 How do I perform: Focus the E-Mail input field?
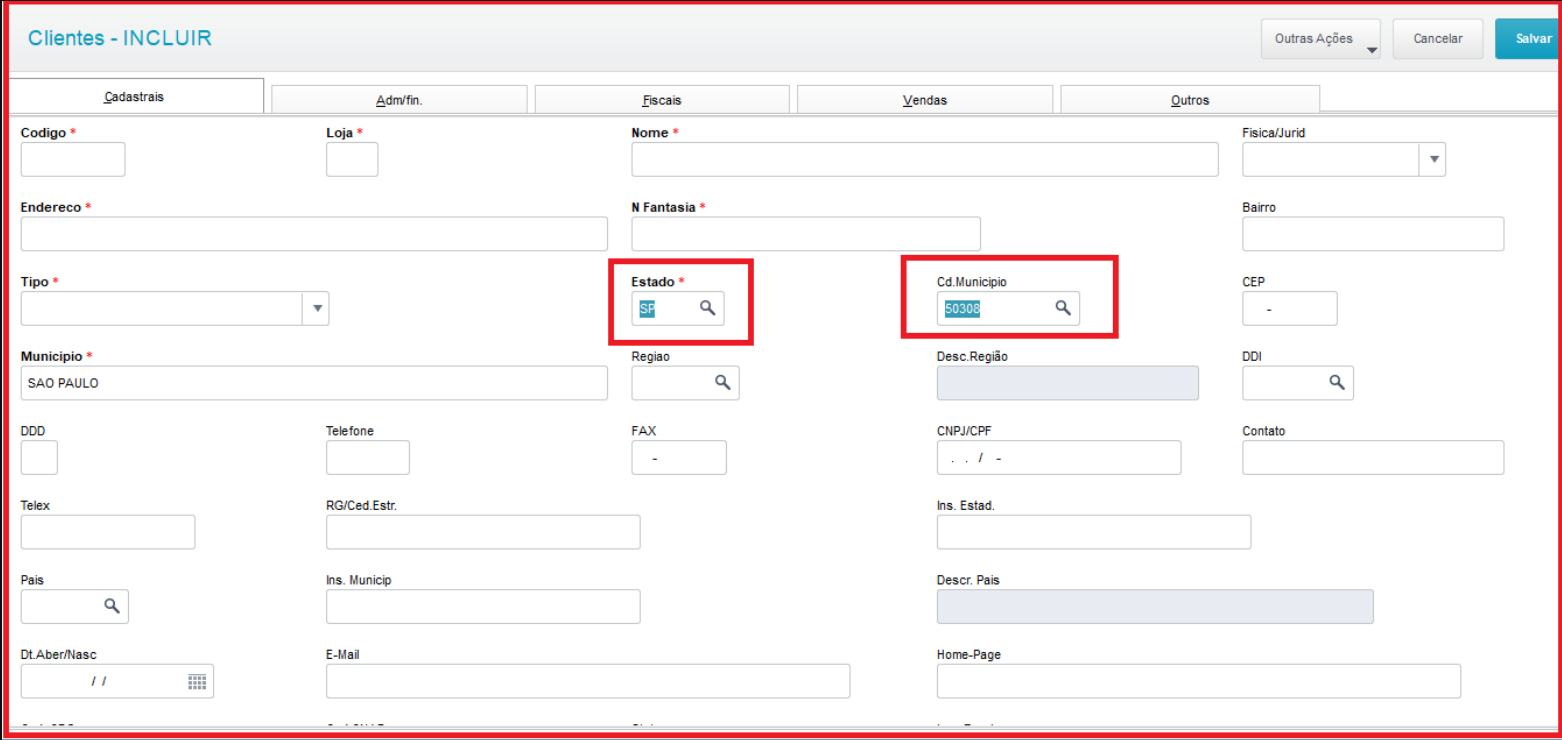point(588,681)
